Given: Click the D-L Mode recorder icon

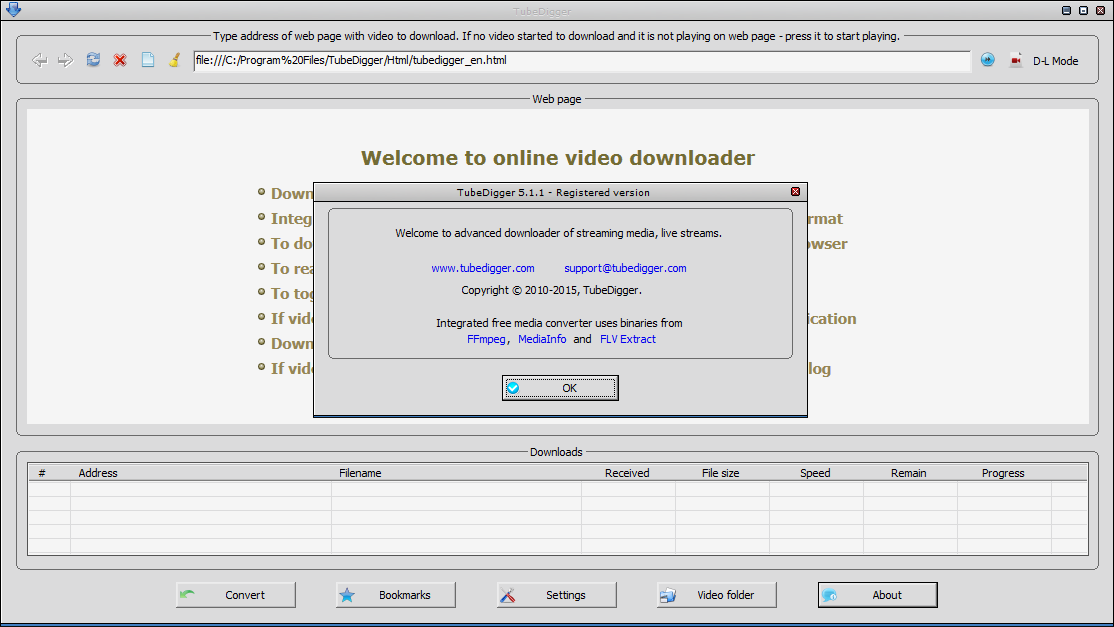Looking at the screenshot, I should click(x=1016, y=60).
